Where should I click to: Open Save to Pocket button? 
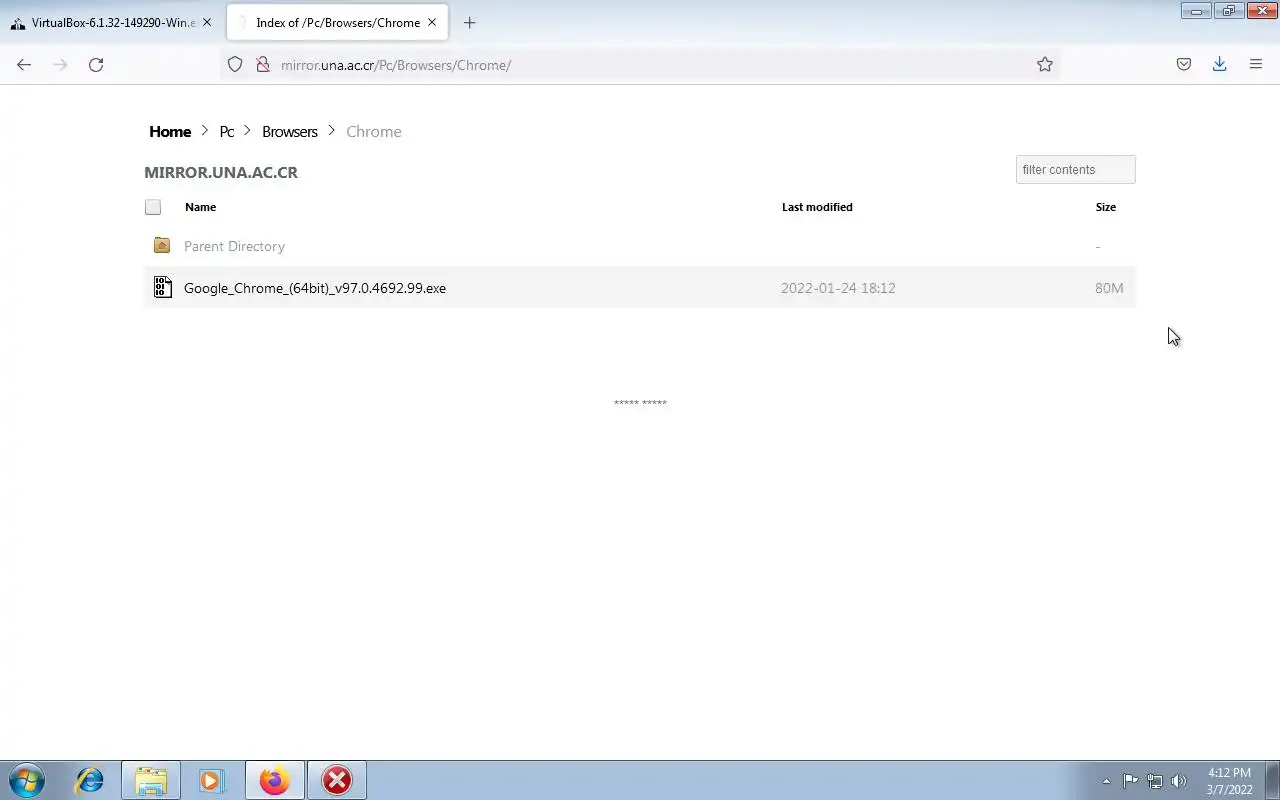tap(1184, 64)
